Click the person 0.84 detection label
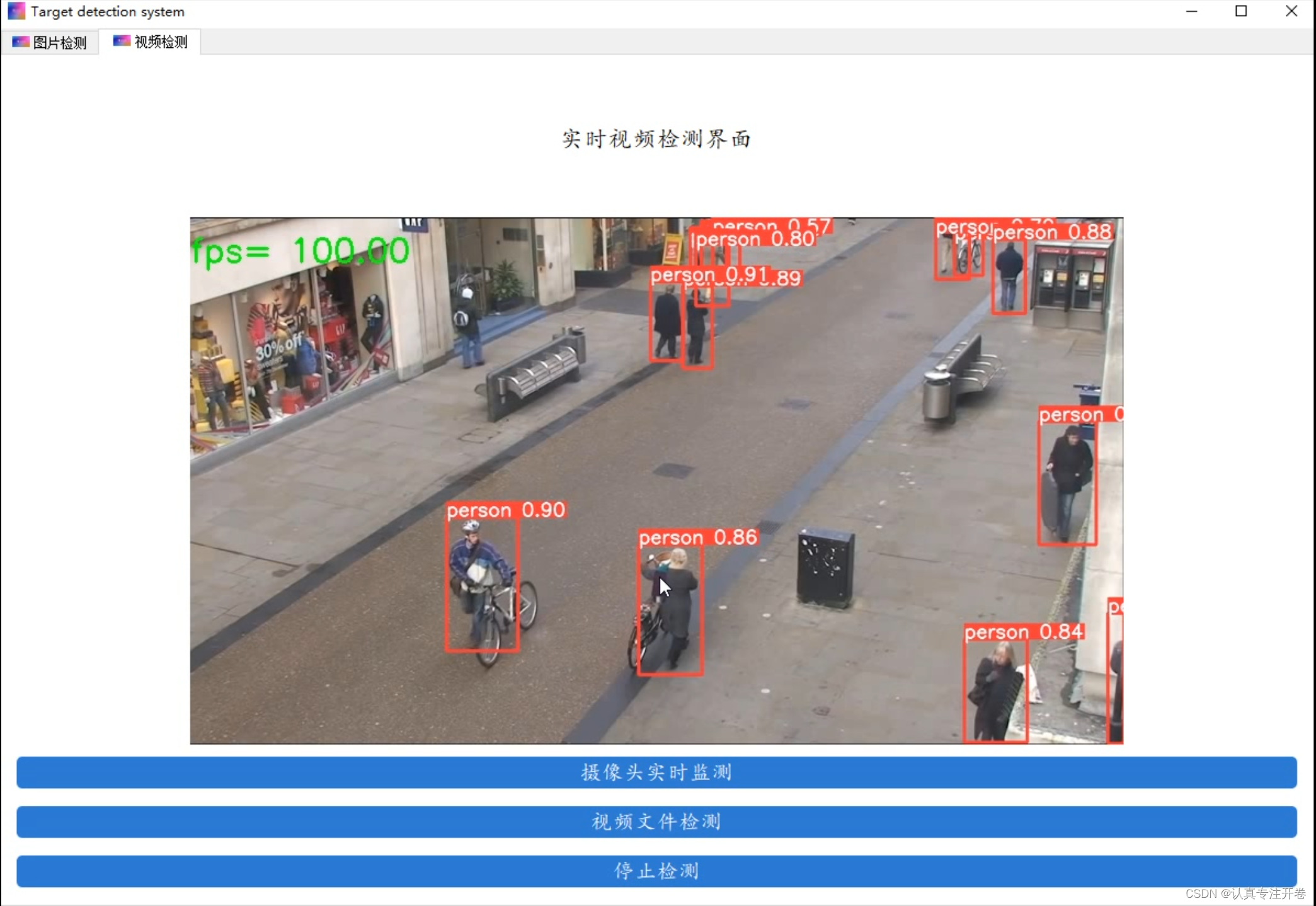1316x906 pixels. pyautogui.click(x=1023, y=632)
